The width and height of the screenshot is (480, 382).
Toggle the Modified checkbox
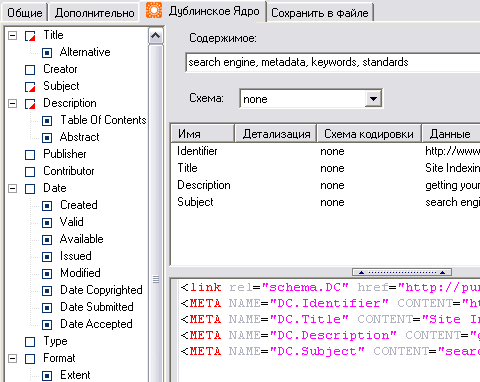47,274
